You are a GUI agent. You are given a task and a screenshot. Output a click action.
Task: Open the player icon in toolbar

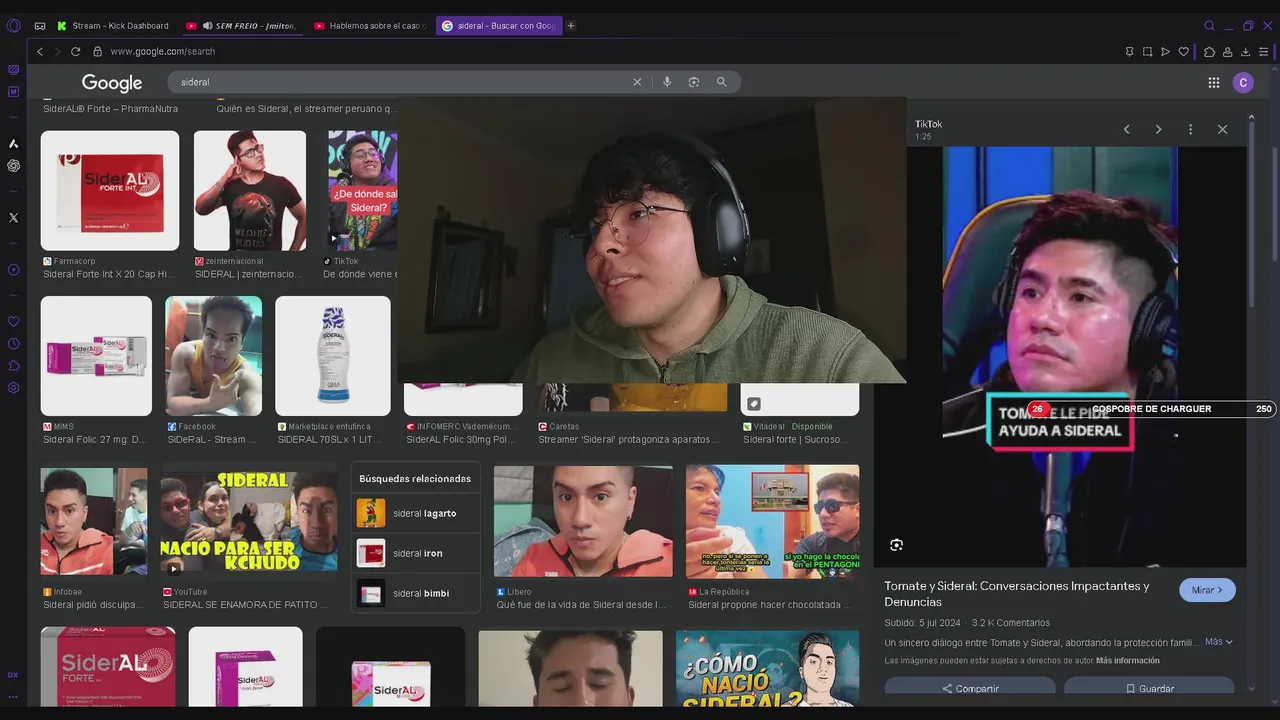[x=1165, y=52]
